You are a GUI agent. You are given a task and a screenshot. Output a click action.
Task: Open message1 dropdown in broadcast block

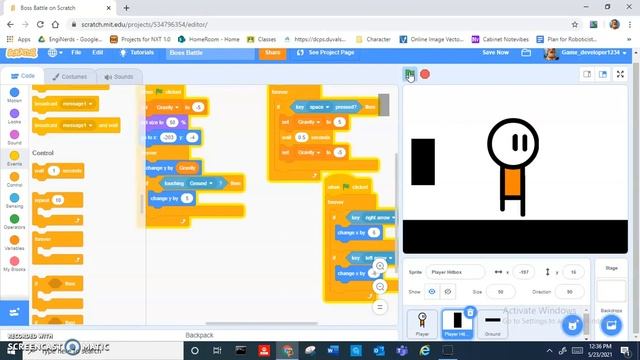coord(77,104)
